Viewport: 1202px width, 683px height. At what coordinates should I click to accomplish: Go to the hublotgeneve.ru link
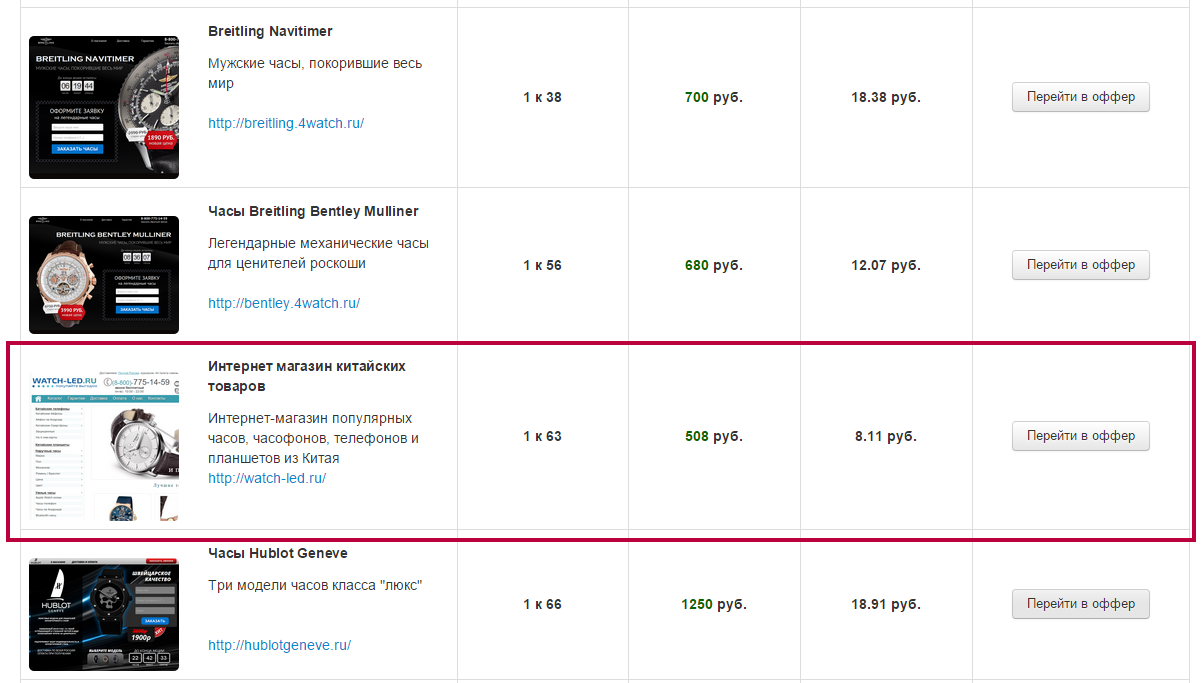pyautogui.click(x=279, y=645)
